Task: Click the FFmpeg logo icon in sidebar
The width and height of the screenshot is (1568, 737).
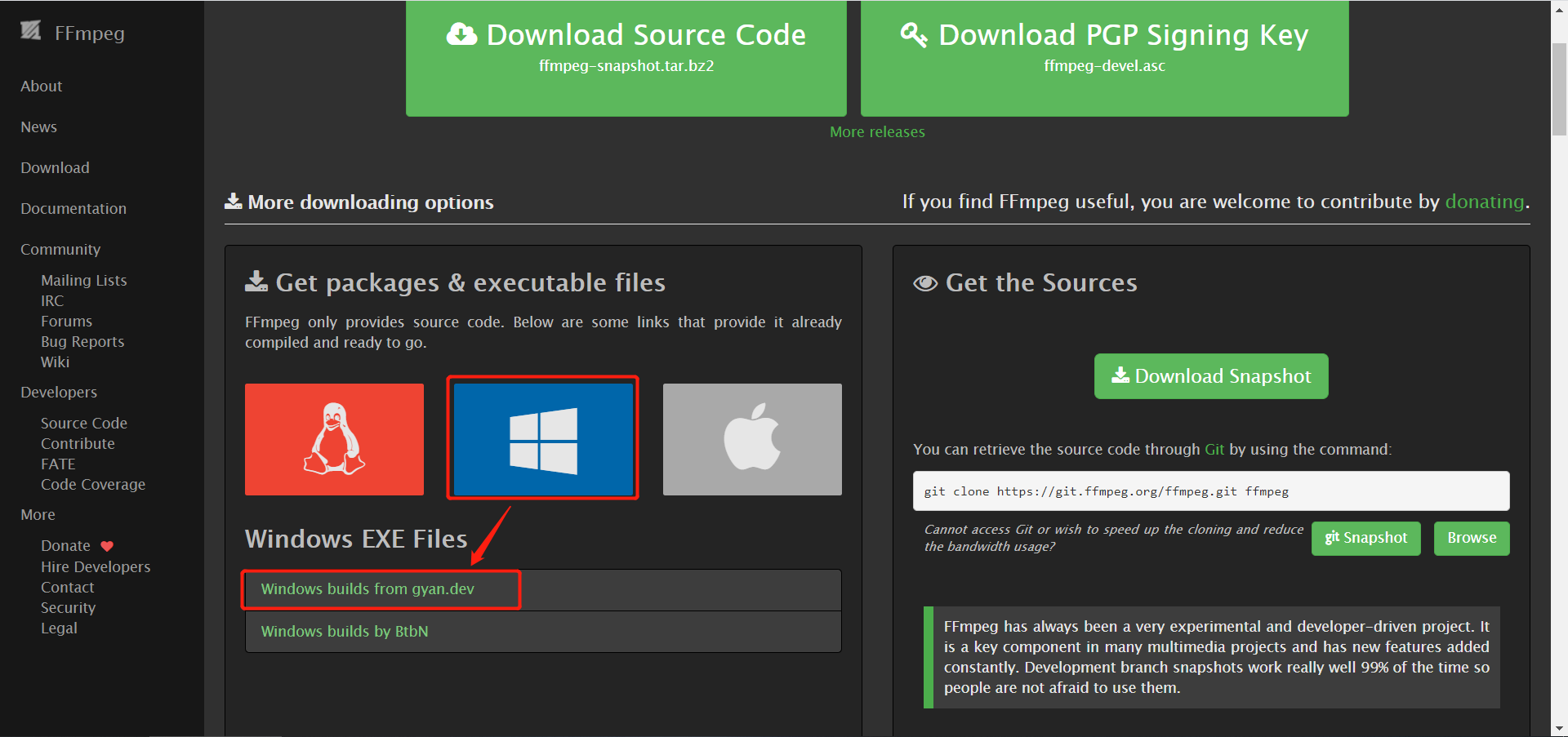Action: click(31, 31)
